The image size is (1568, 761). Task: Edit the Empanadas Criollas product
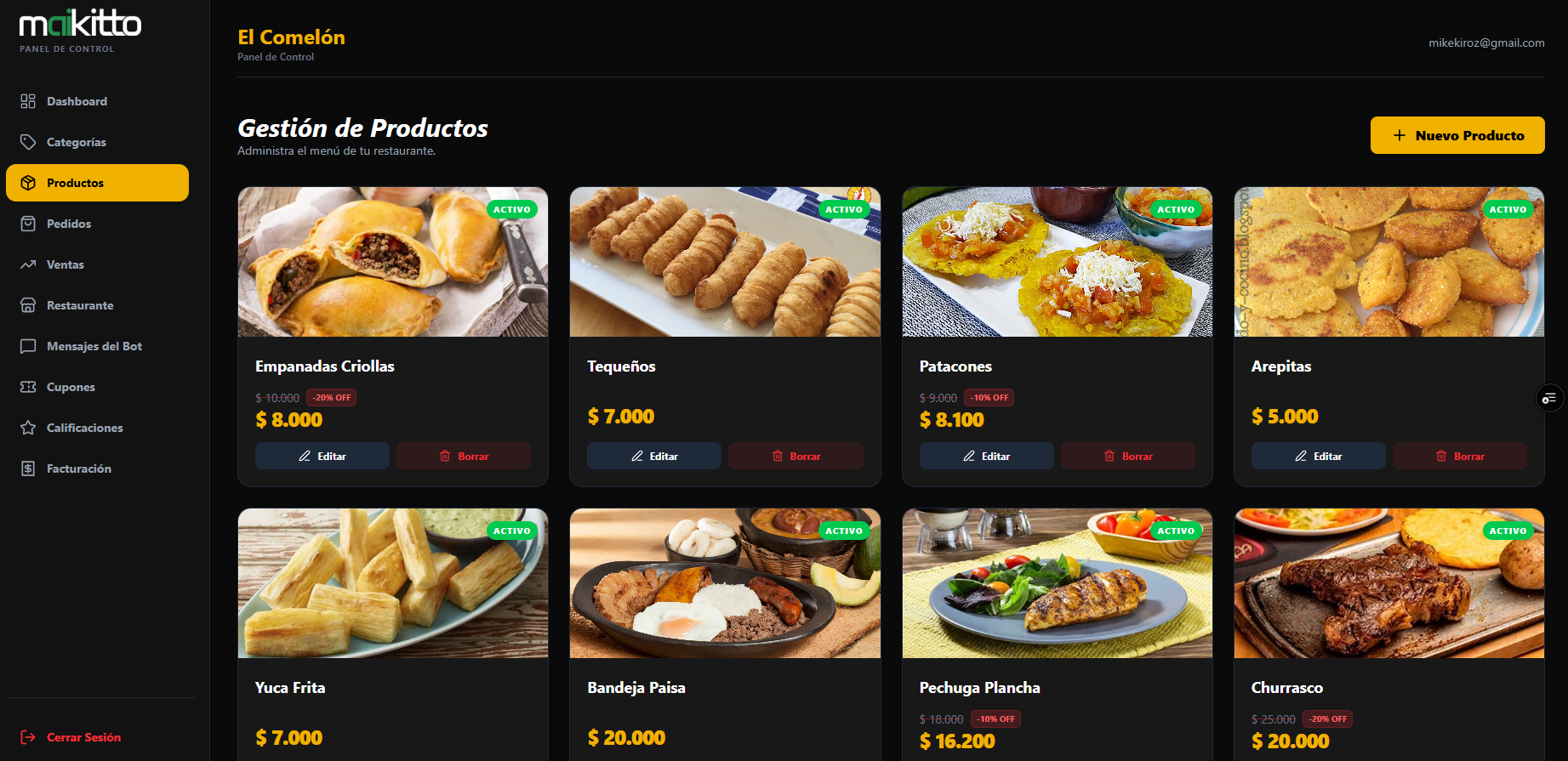tap(322, 456)
